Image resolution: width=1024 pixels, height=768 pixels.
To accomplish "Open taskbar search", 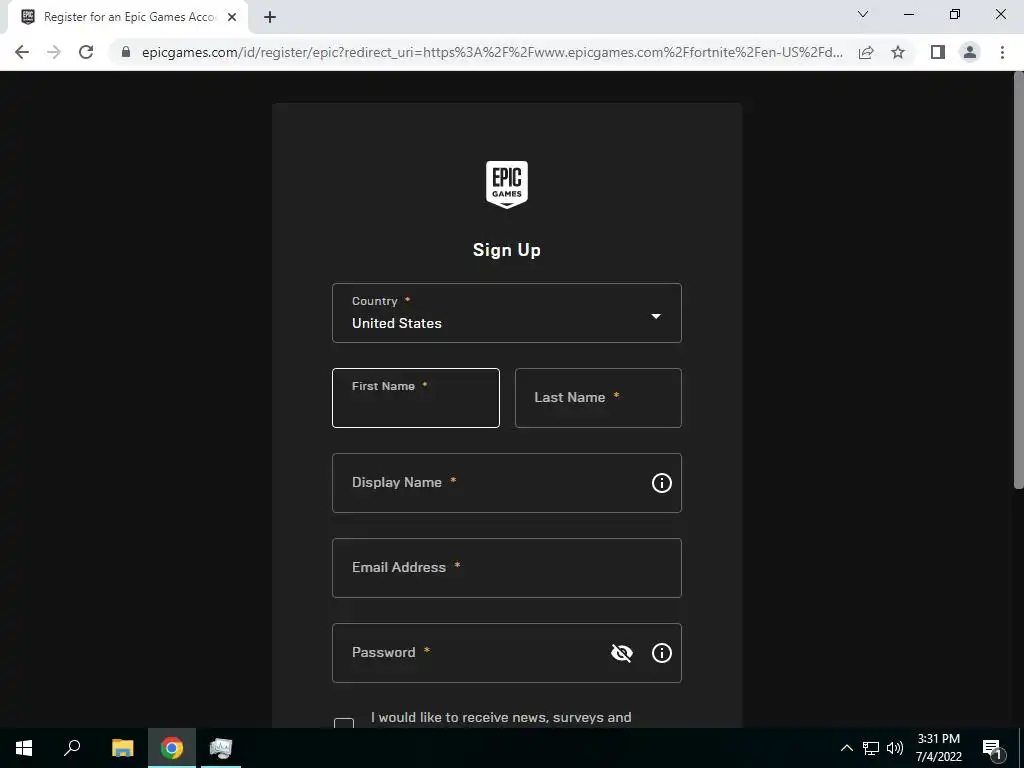I will [72, 748].
